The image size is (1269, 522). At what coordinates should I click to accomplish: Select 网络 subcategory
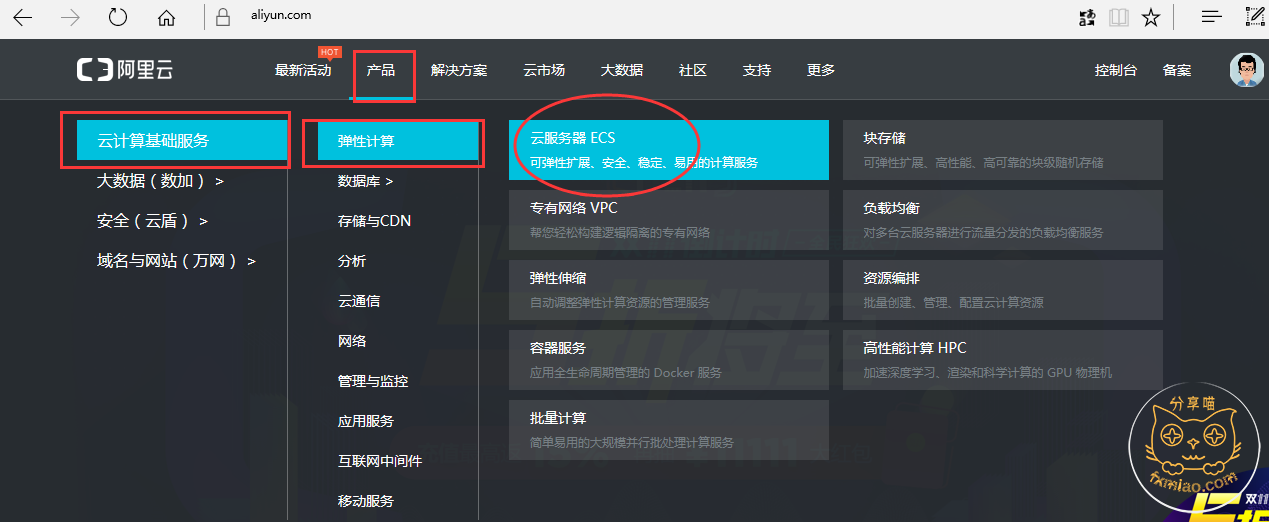point(352,341)
